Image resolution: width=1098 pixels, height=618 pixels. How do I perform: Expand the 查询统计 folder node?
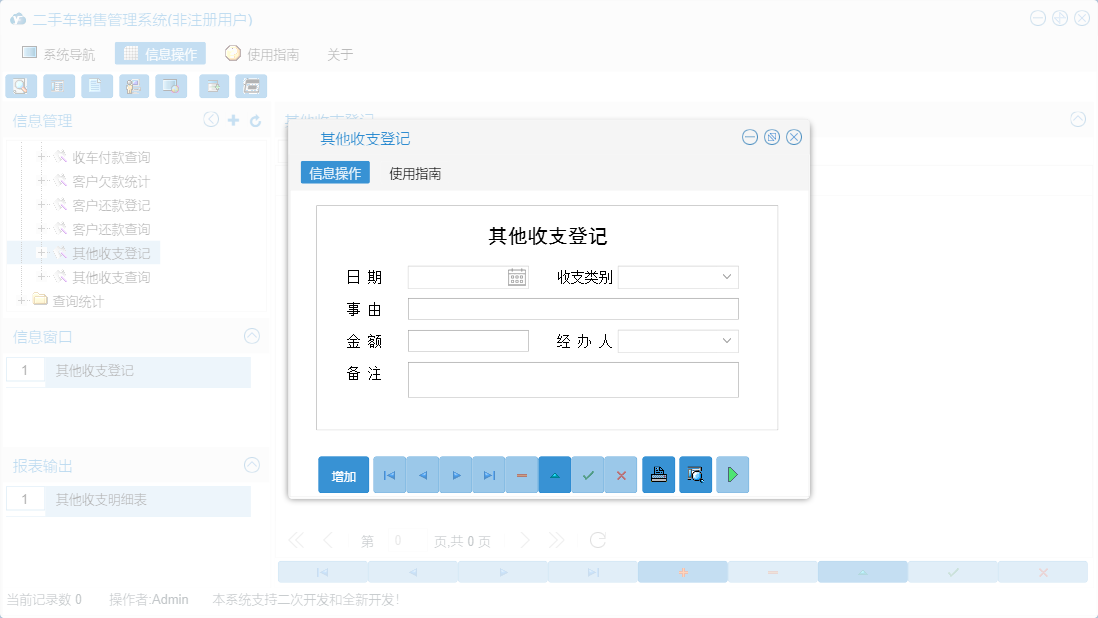pyautogui.click(x=22, y=300)
